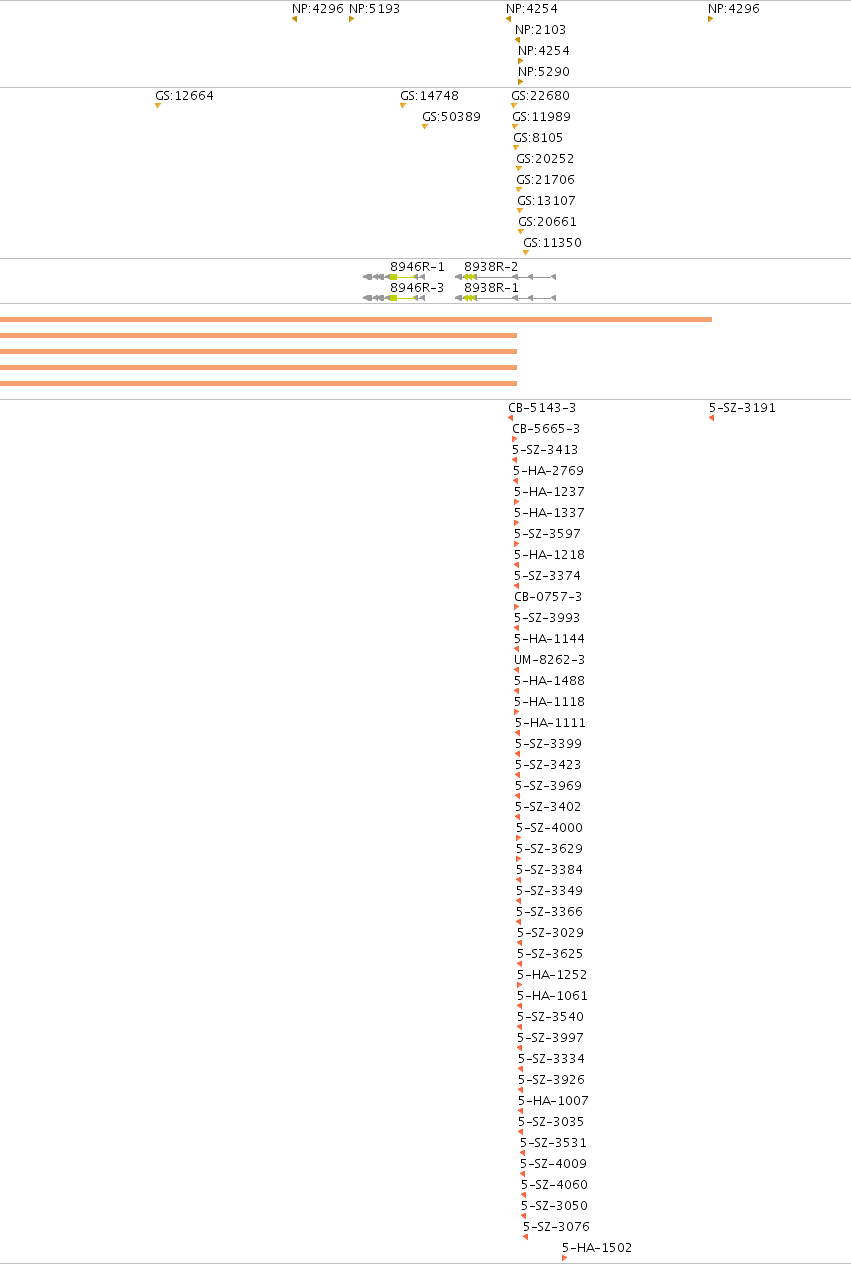Choose the GS:8105 feature
Image resolution: width=851 pixels, height=1264 pixels.
click(538, 139)
